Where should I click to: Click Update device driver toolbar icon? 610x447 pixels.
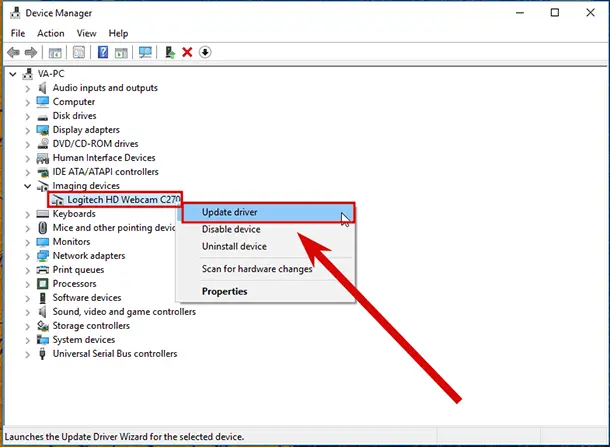tap(170, 52)
